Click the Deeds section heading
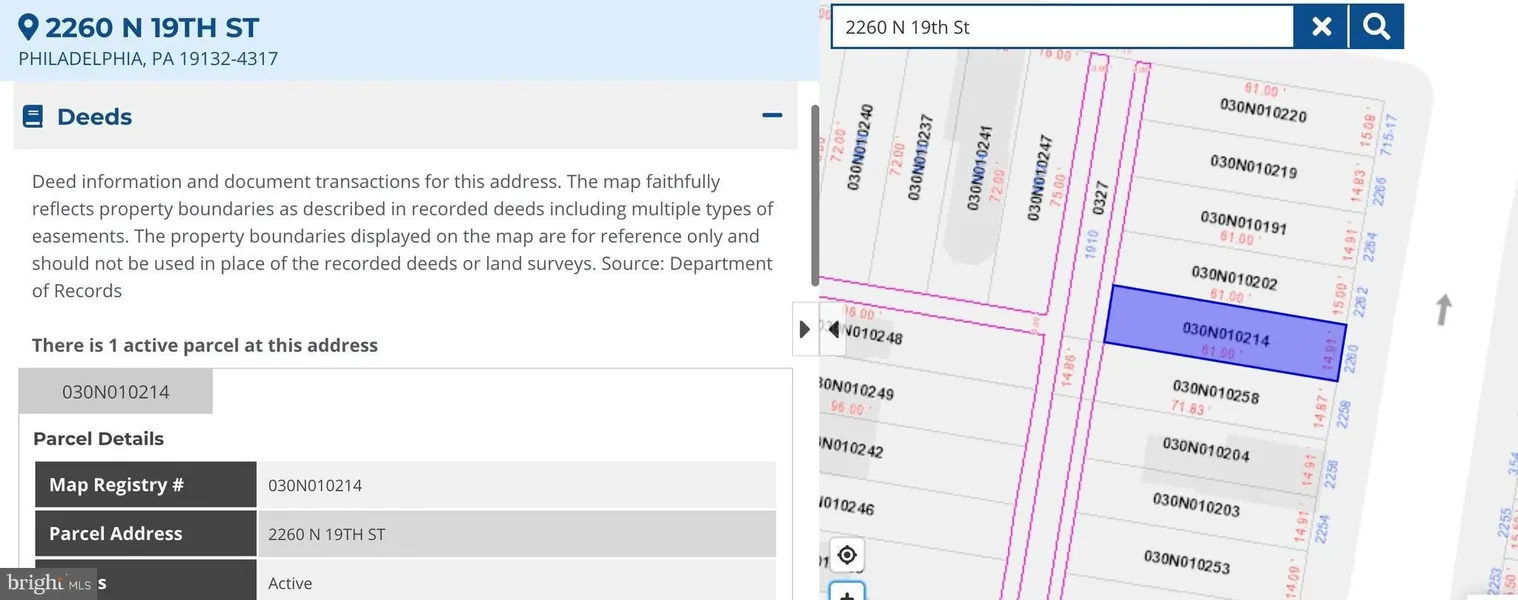 (x=95, y=117)
